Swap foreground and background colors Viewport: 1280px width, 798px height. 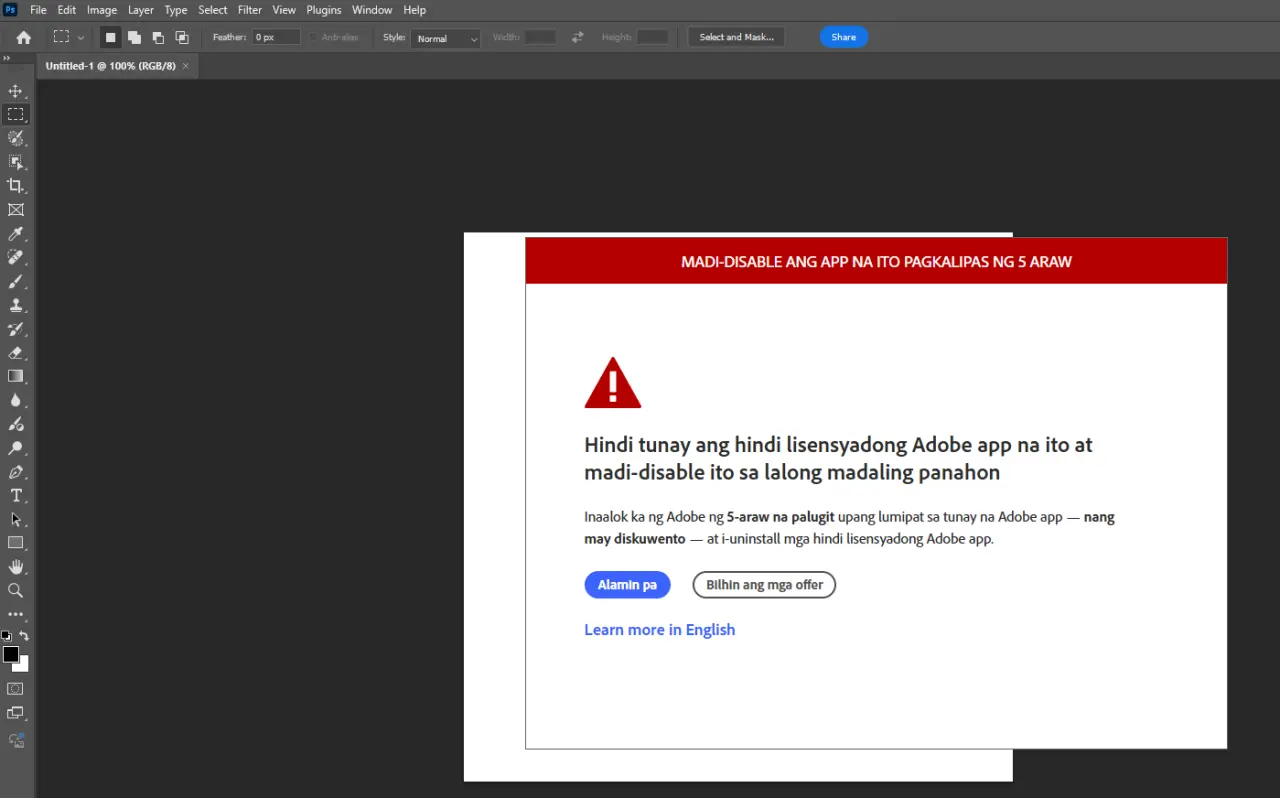25,636
